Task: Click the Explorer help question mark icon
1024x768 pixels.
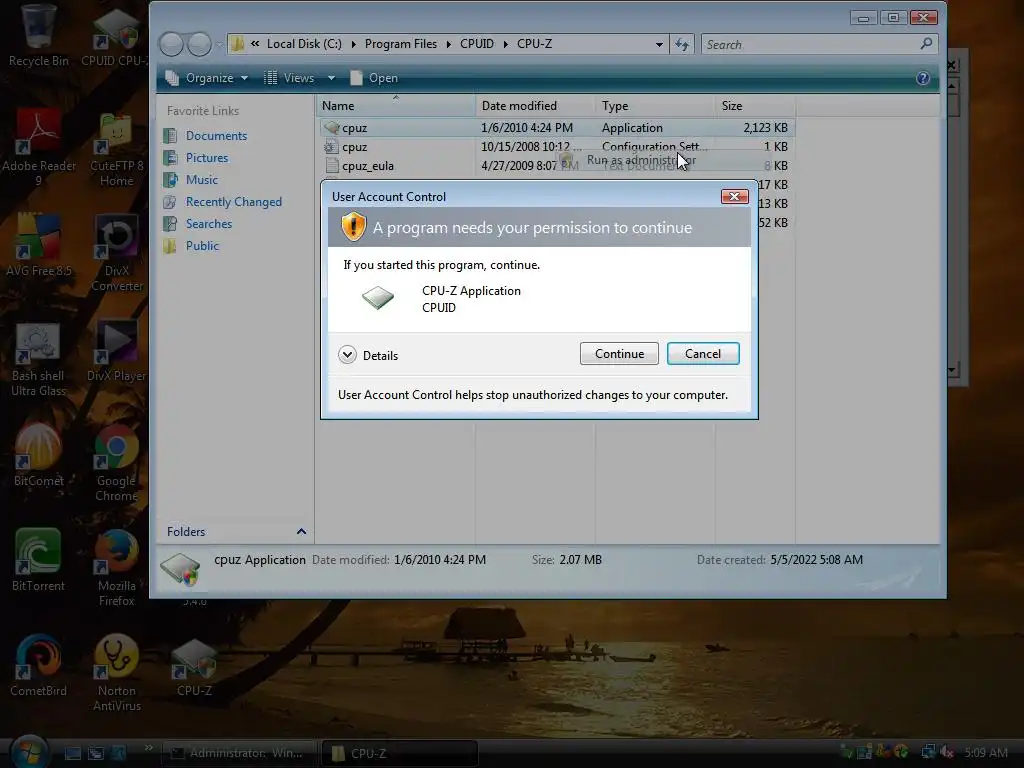Action: [922, 78]
